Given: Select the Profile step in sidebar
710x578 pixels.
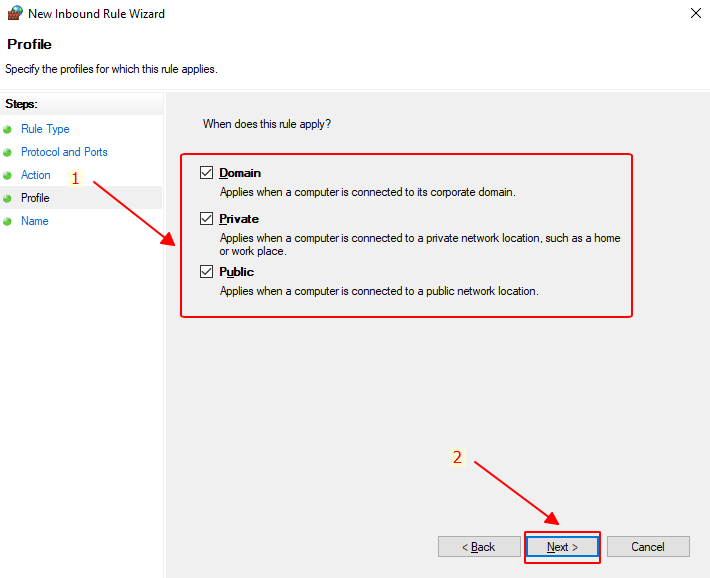Looking at the screenshot, I should tap(35, 198).
